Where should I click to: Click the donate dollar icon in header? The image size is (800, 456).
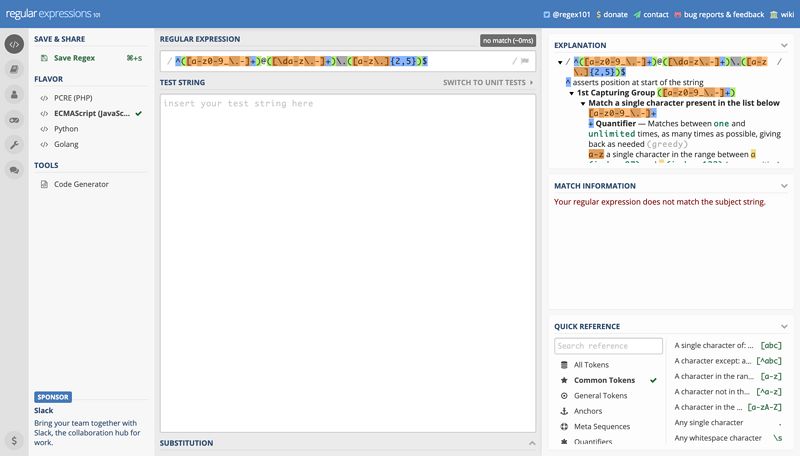click(x=598, y=15)
